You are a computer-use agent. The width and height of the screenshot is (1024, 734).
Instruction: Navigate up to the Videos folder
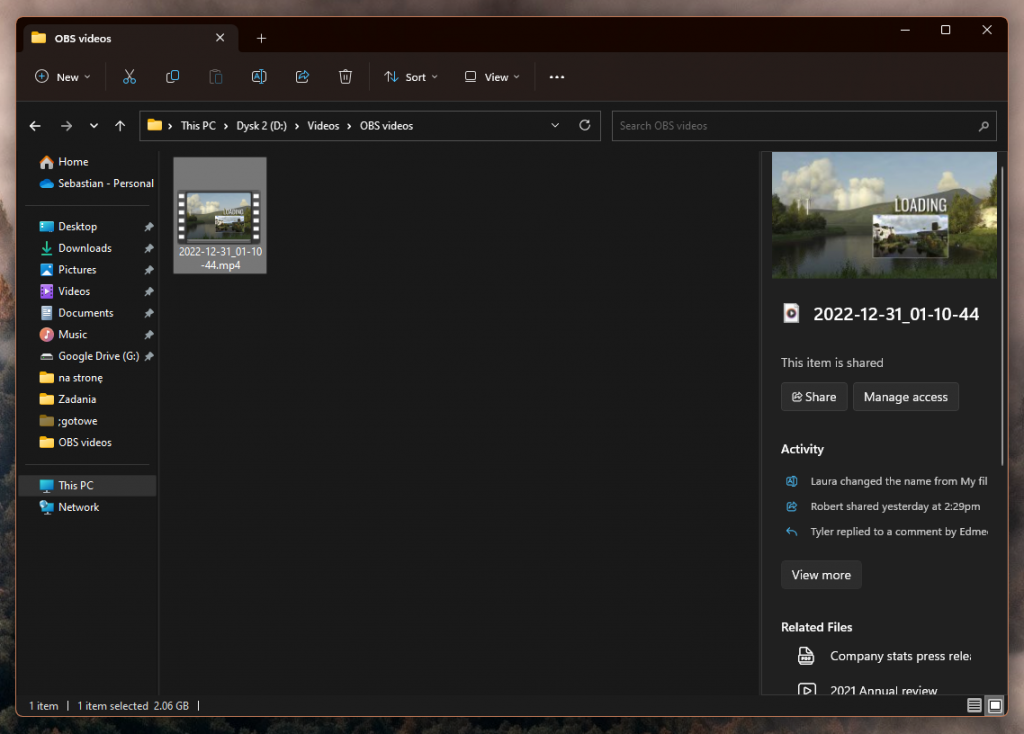(120, 125)
